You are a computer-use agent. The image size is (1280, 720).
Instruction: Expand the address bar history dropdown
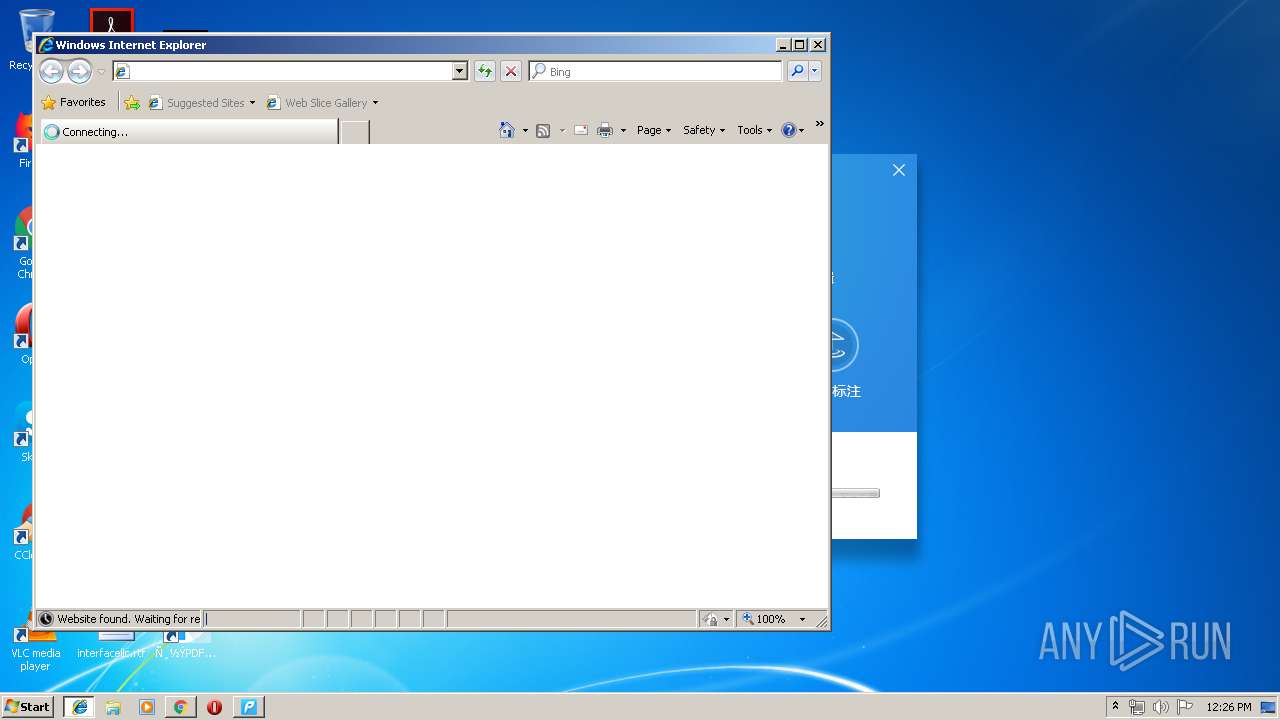[460, 71]
